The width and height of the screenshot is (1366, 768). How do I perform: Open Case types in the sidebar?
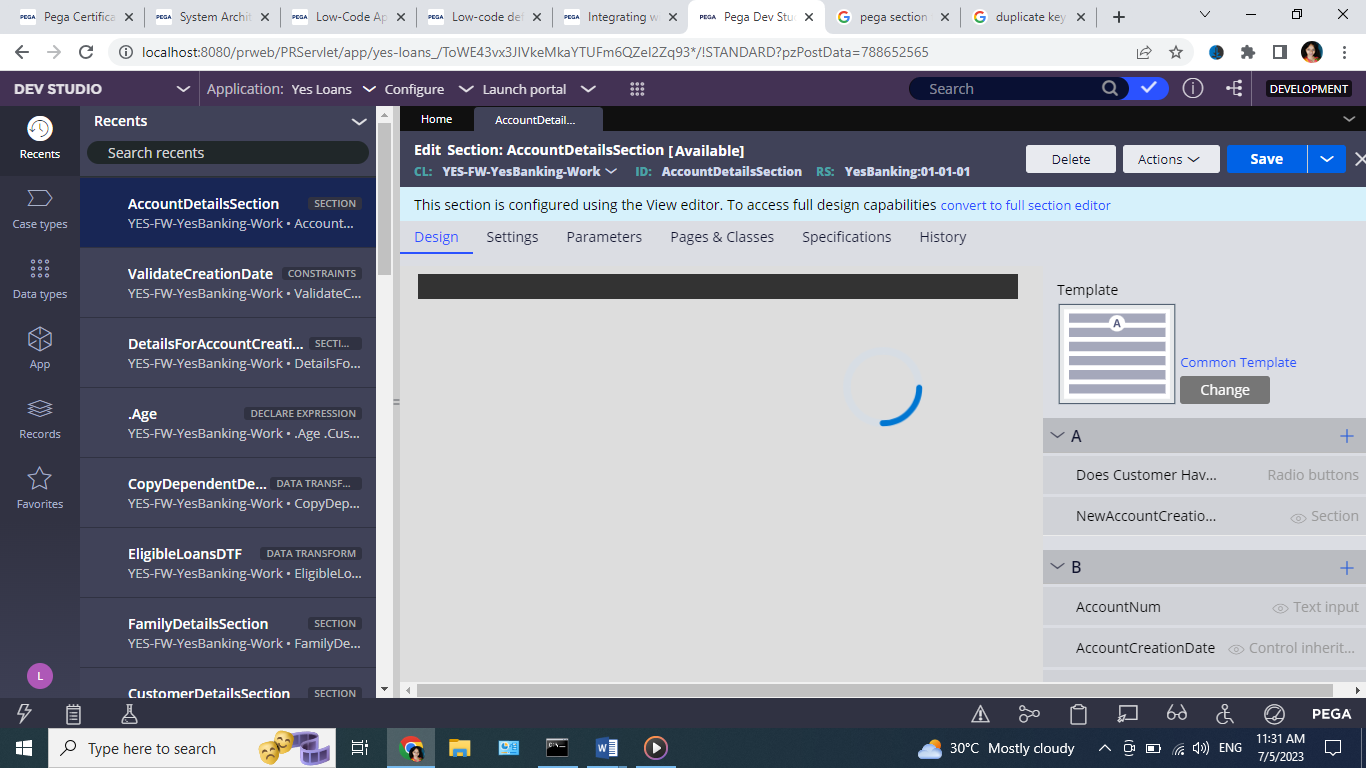pos(39,208)
